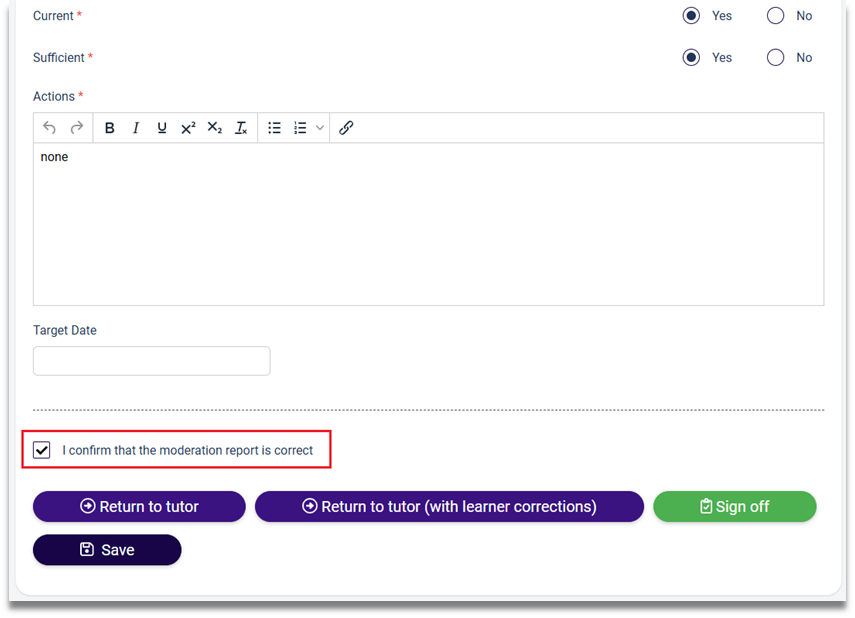Save the moderation form

(x=107, y=550)
